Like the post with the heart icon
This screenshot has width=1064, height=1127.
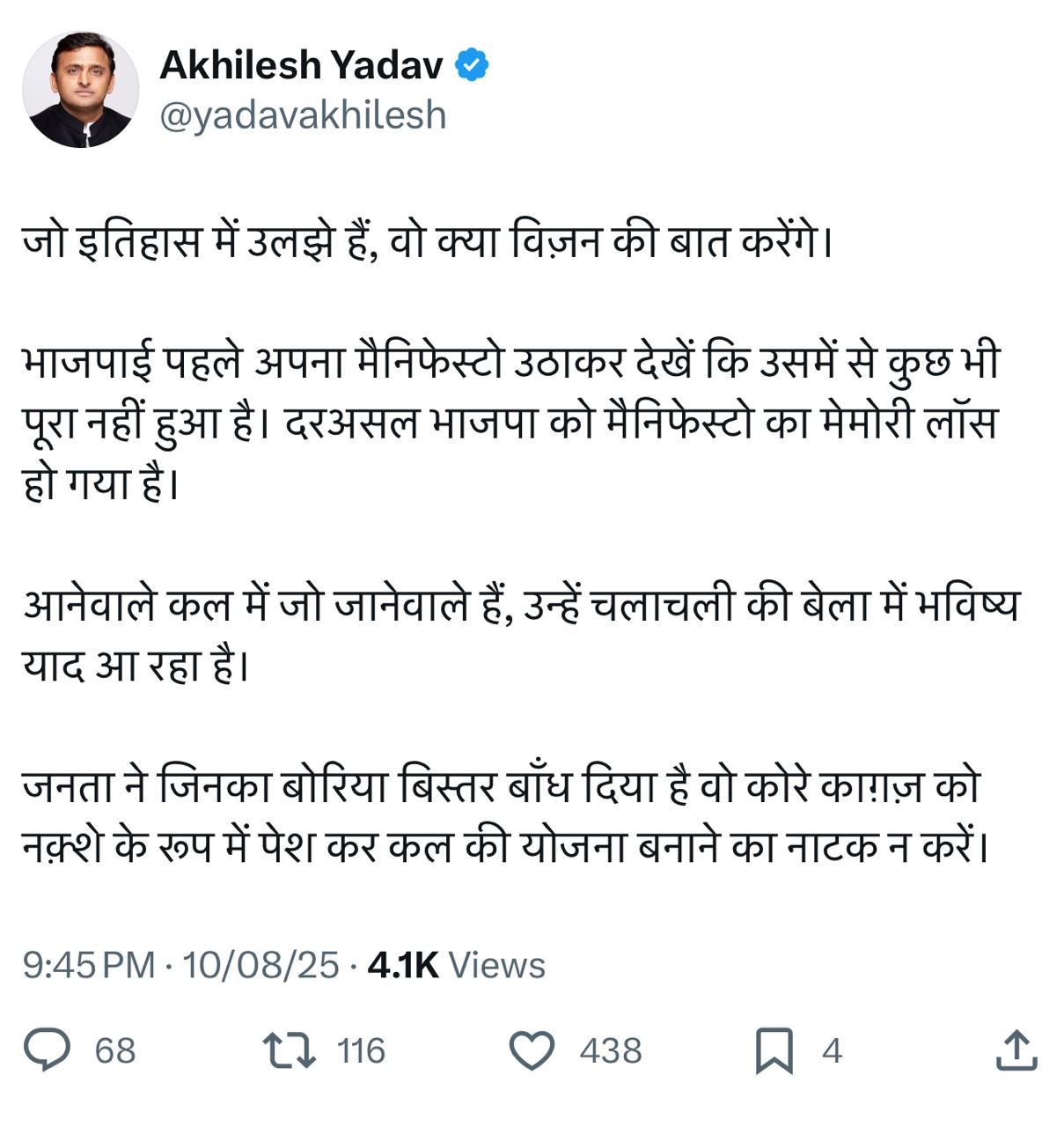(x=532, y=1050)
